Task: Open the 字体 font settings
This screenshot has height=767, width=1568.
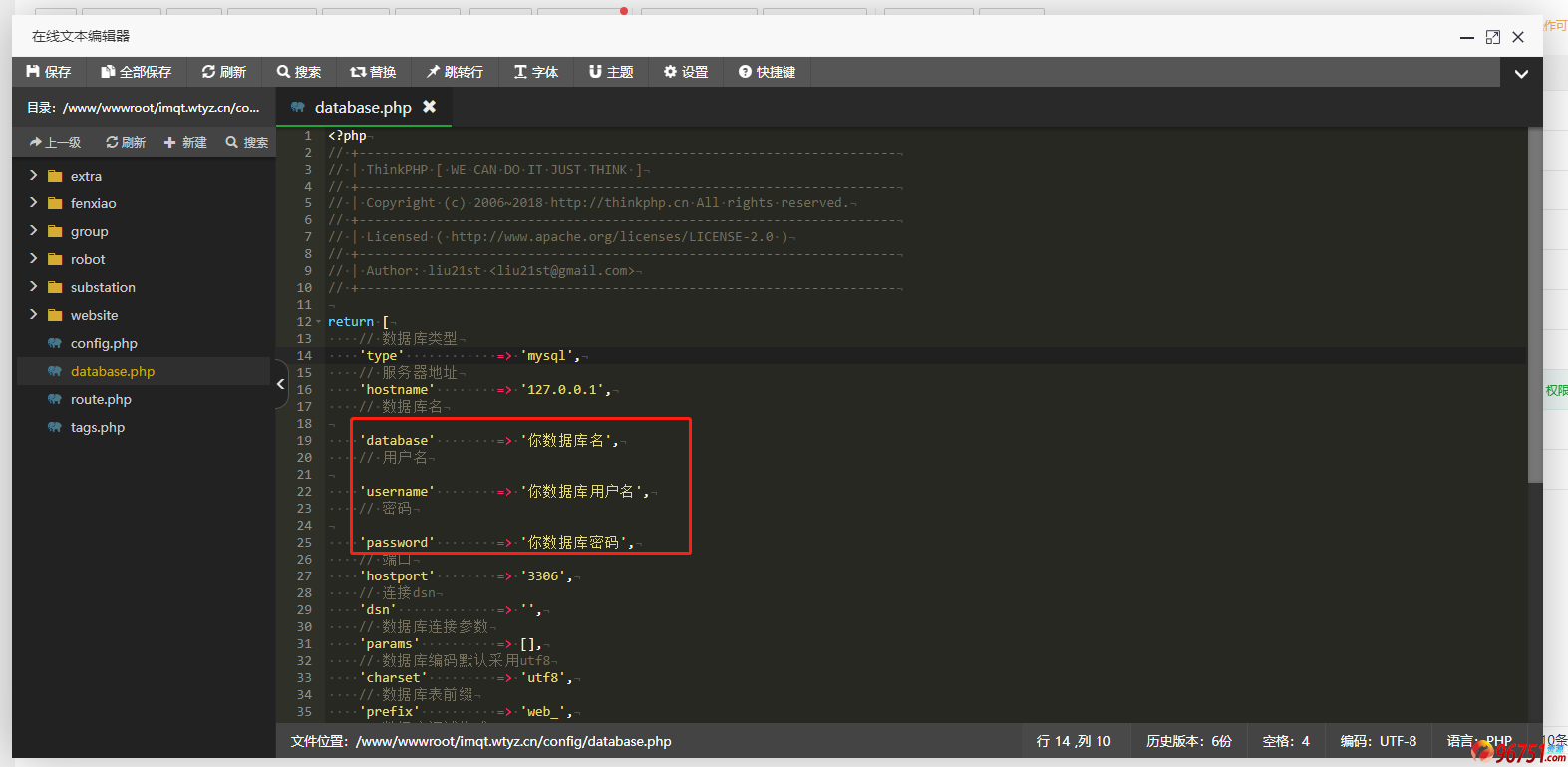Action: [536, 72]
